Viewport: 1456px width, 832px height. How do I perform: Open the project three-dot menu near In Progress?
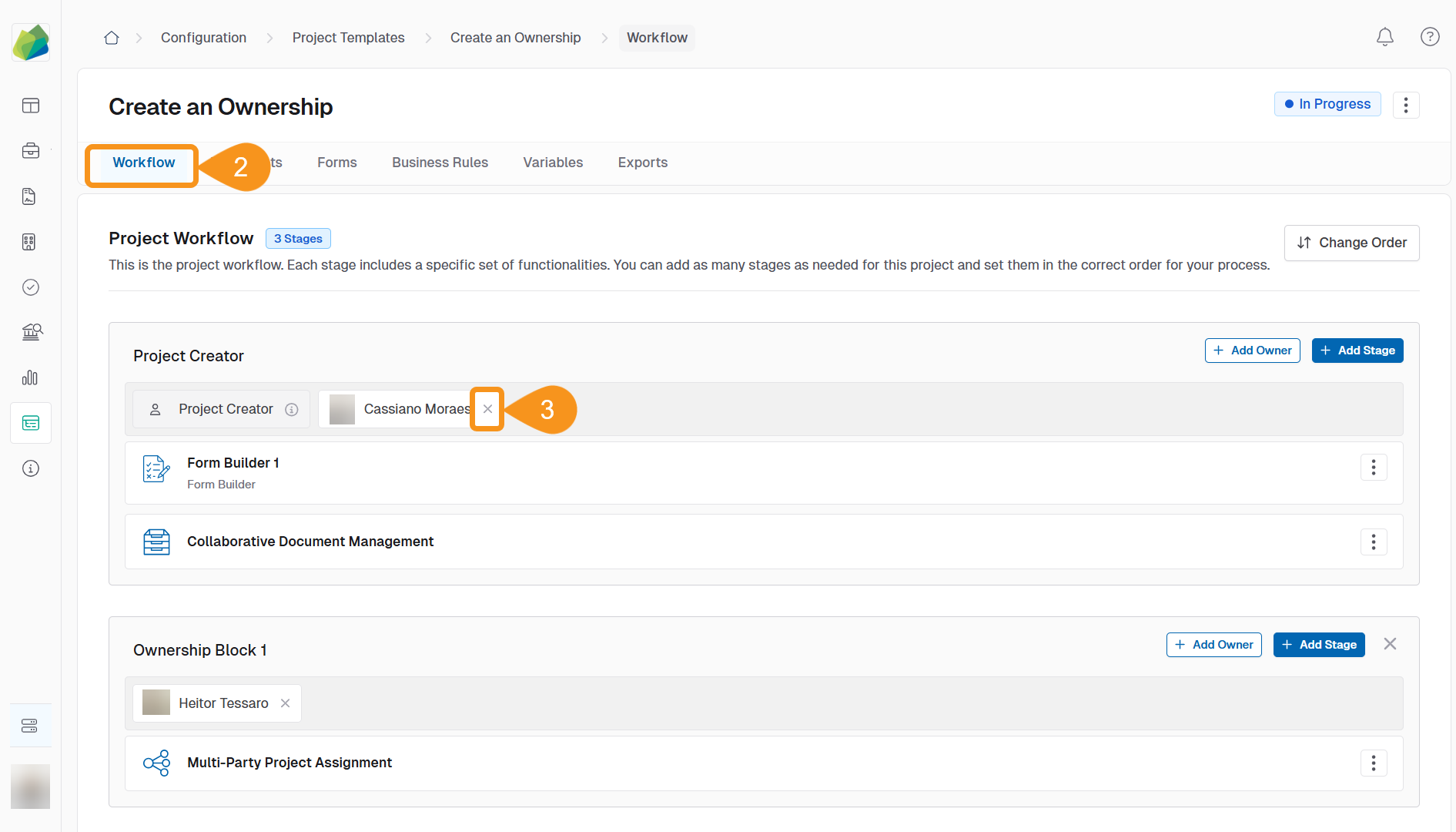point(1405,105)
